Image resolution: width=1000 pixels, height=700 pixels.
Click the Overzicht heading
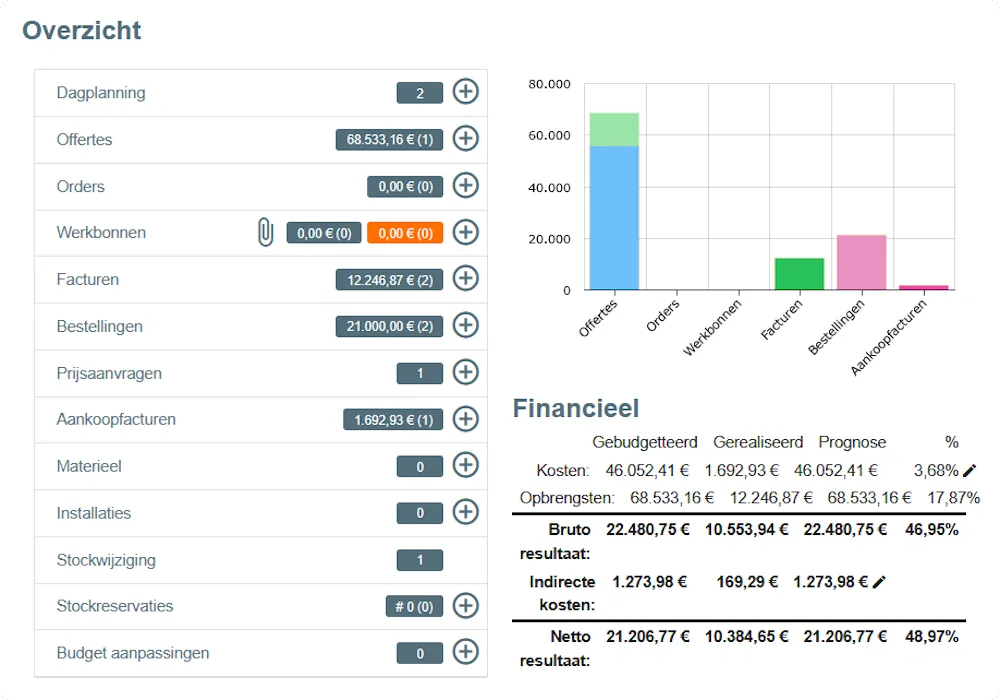pyautogui.click(x=82, y=30)
